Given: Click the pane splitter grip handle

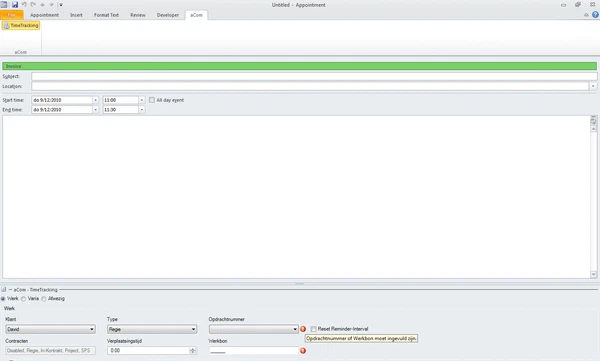Looking at the screenshot, I should (x=299, y=284).
